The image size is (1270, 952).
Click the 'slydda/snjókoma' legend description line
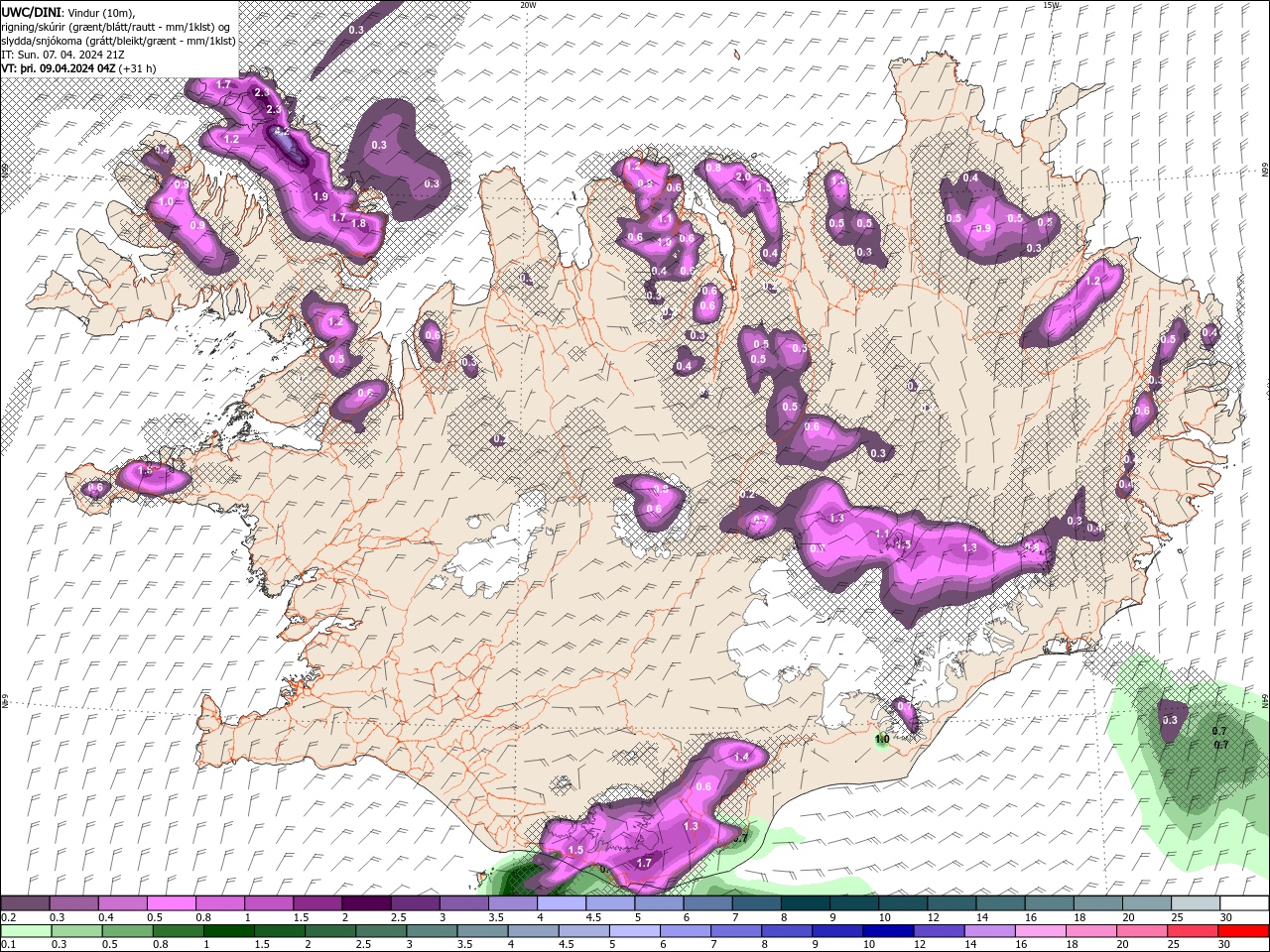[x=118, y=41]
